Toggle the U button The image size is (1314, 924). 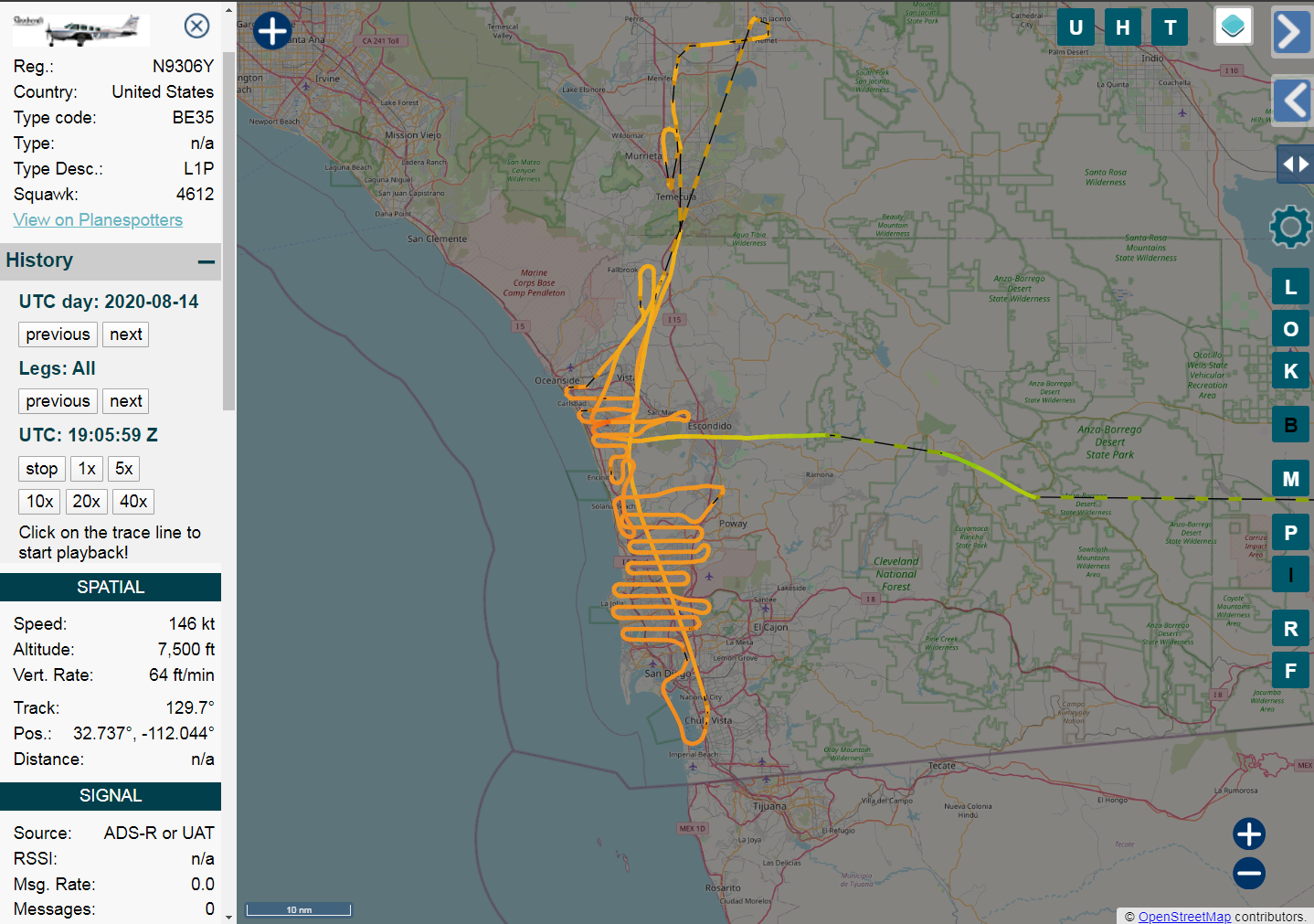tap(1076, 27)
